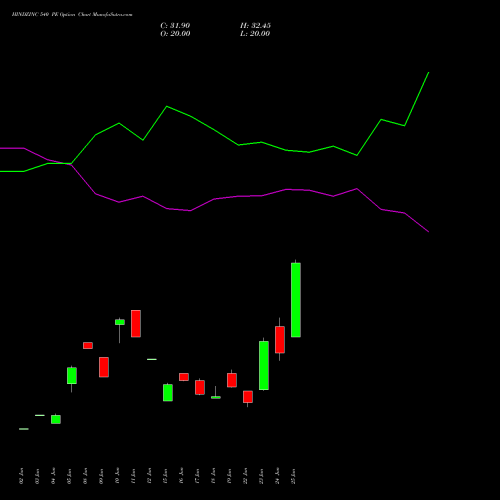Select the low value L: 20.00
The width and height of the screenshot is (500, 500).
click(x=255, y=34)
